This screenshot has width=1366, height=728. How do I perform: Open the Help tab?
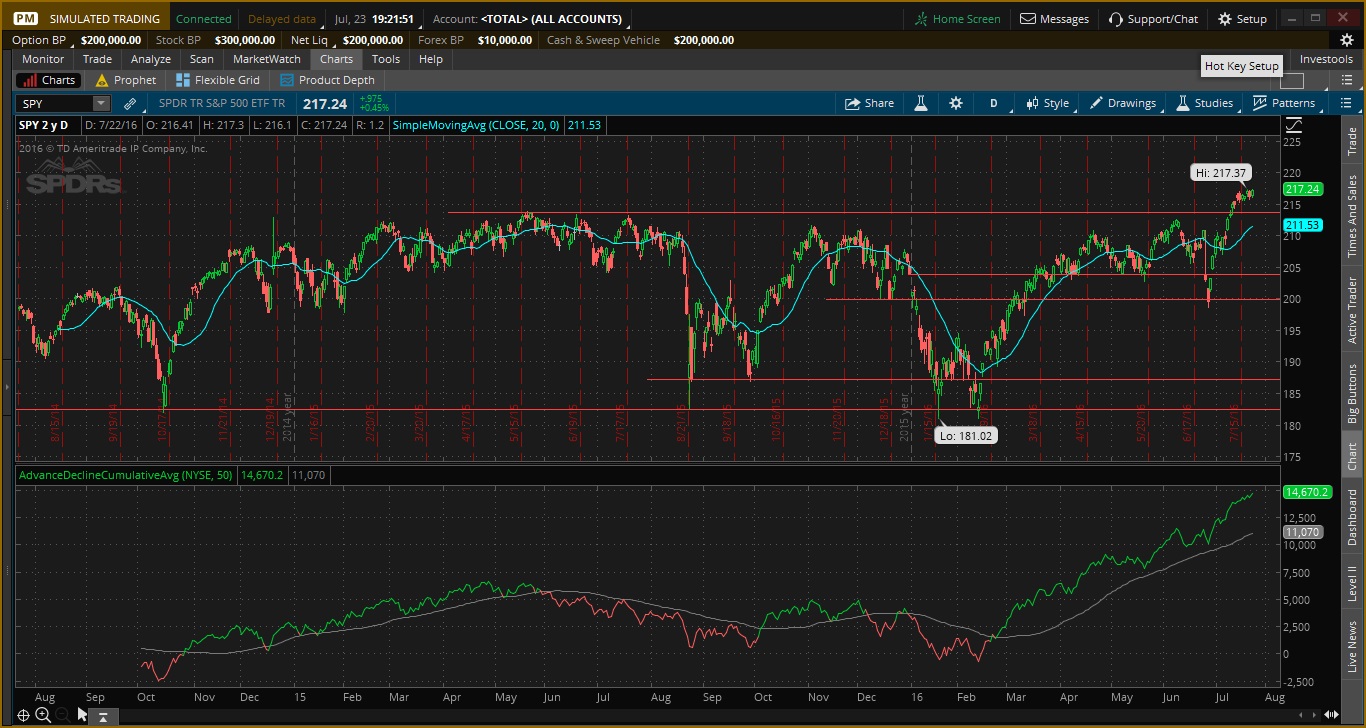431,59
